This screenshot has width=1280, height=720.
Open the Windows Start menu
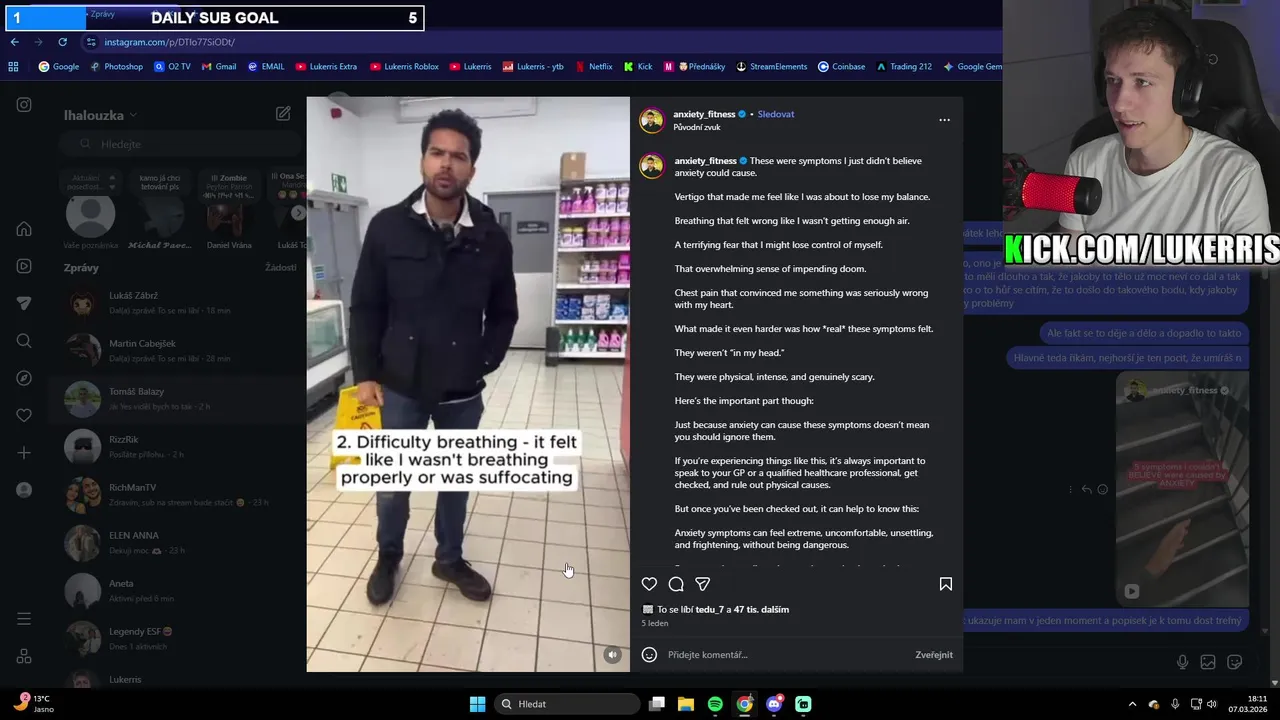point(477,704)
